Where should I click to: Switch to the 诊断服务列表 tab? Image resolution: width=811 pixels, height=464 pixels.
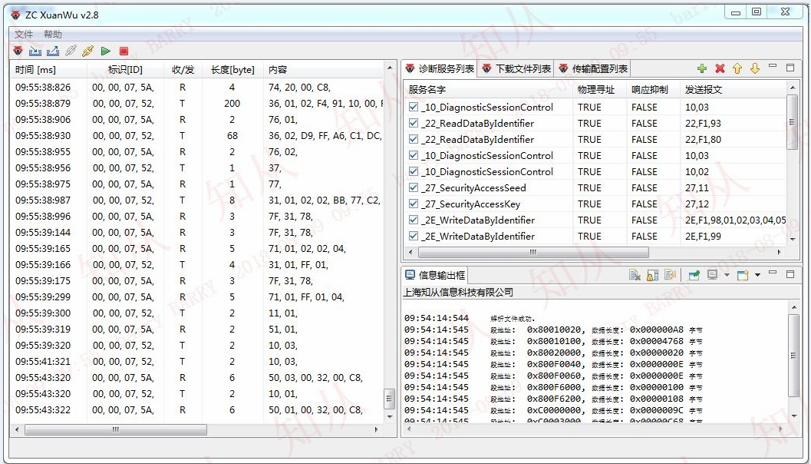point(440,69)
